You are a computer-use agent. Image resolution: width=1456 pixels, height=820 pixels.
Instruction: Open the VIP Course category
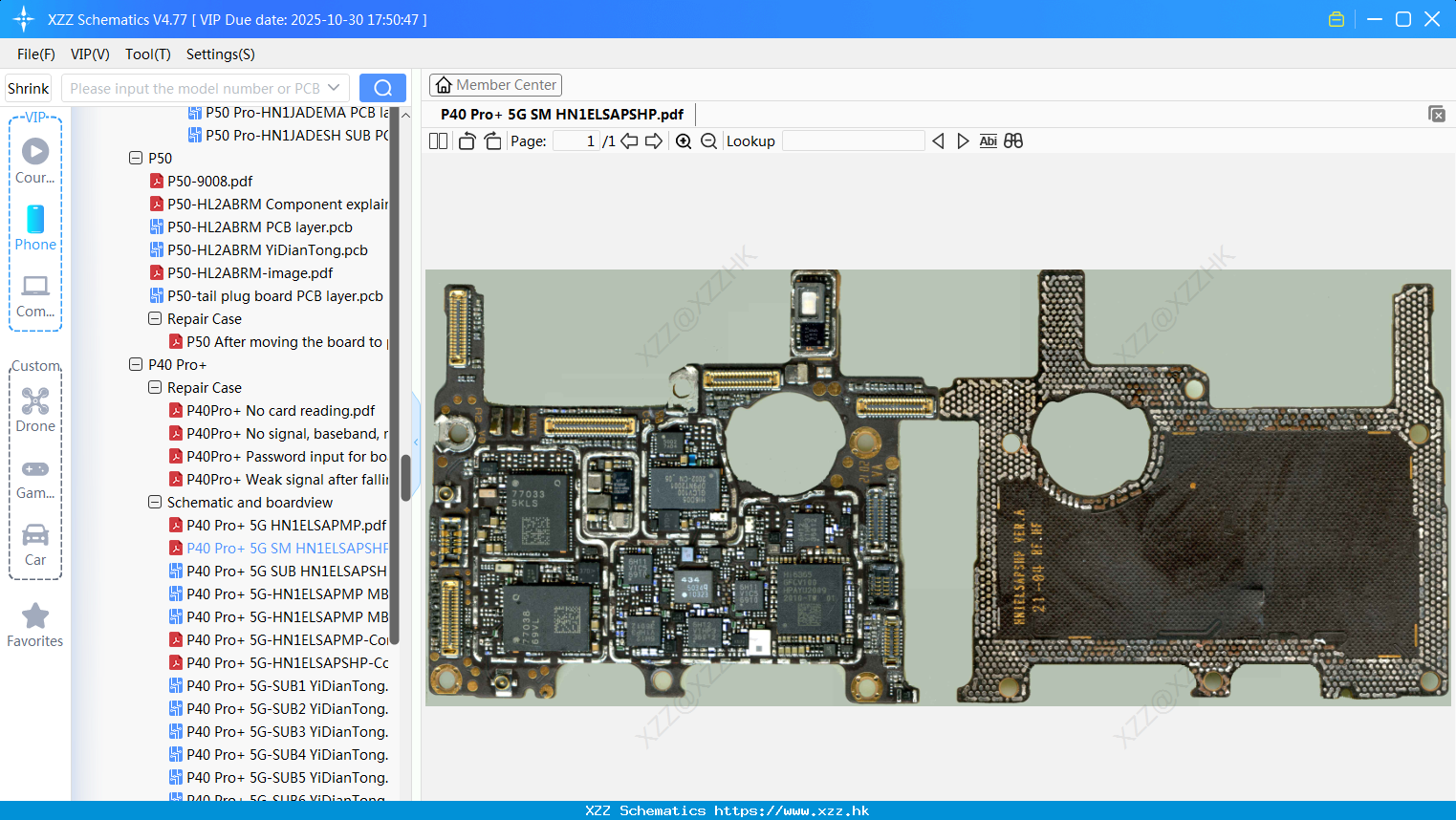point(35,161)
